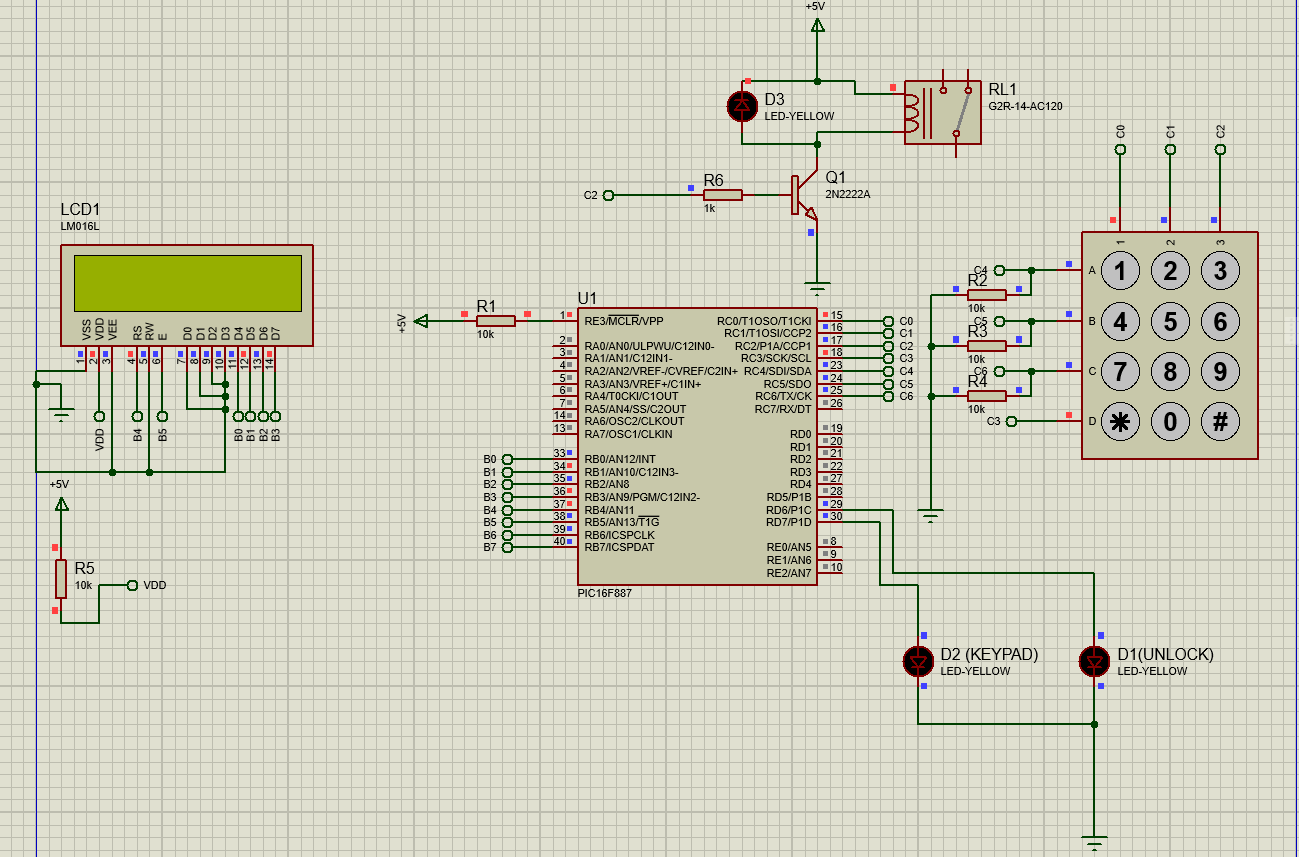
Task: Select the RL1 relay component
Action: pos(942,112)
